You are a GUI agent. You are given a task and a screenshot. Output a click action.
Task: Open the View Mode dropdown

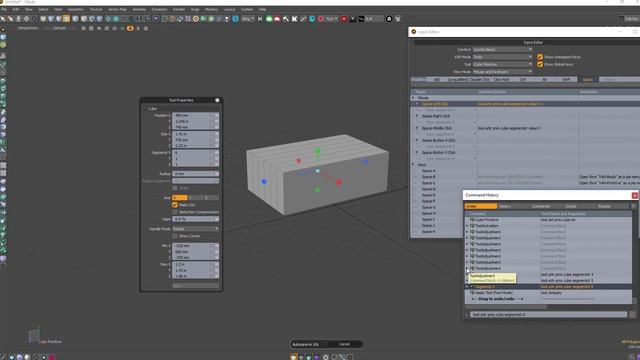pyautogui.click(x=502, y=72)
